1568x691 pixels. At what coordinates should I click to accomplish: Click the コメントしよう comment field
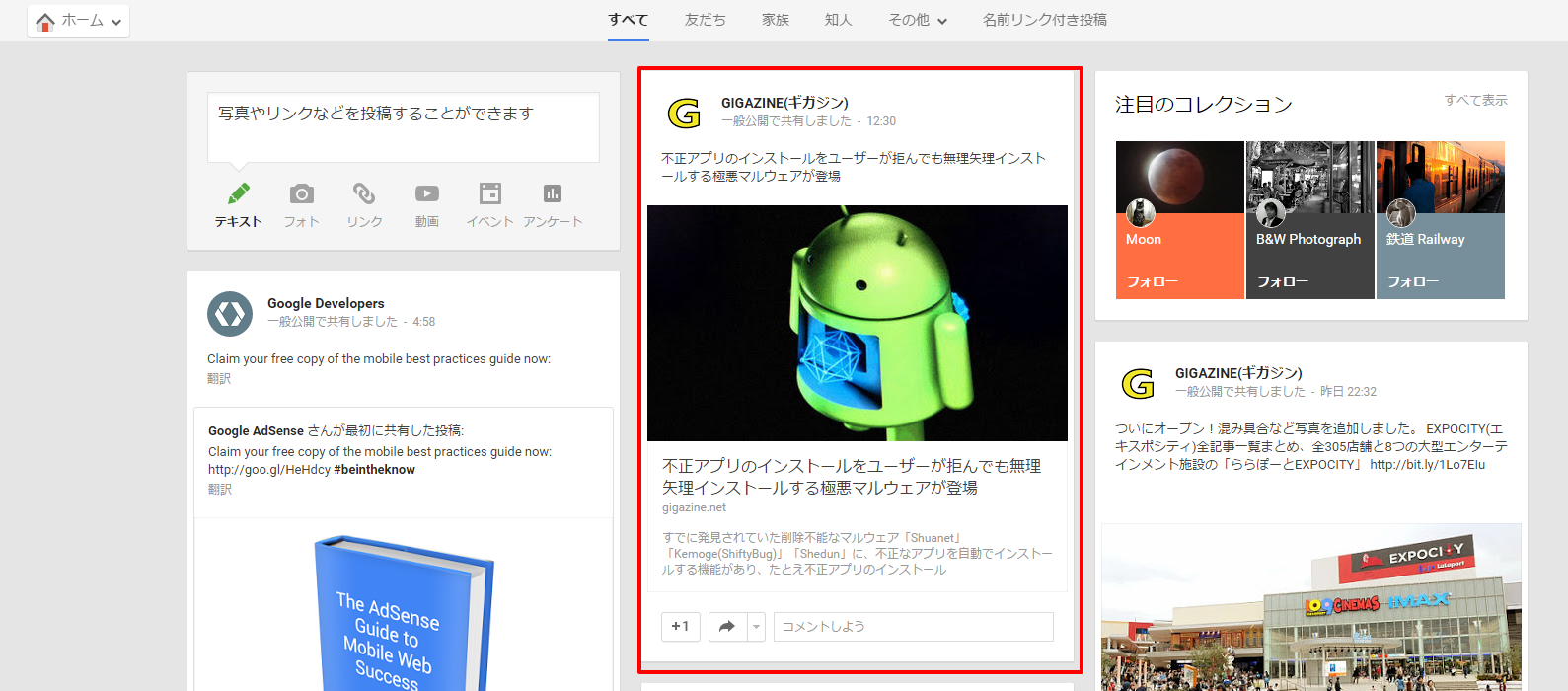tap(913, 627)
